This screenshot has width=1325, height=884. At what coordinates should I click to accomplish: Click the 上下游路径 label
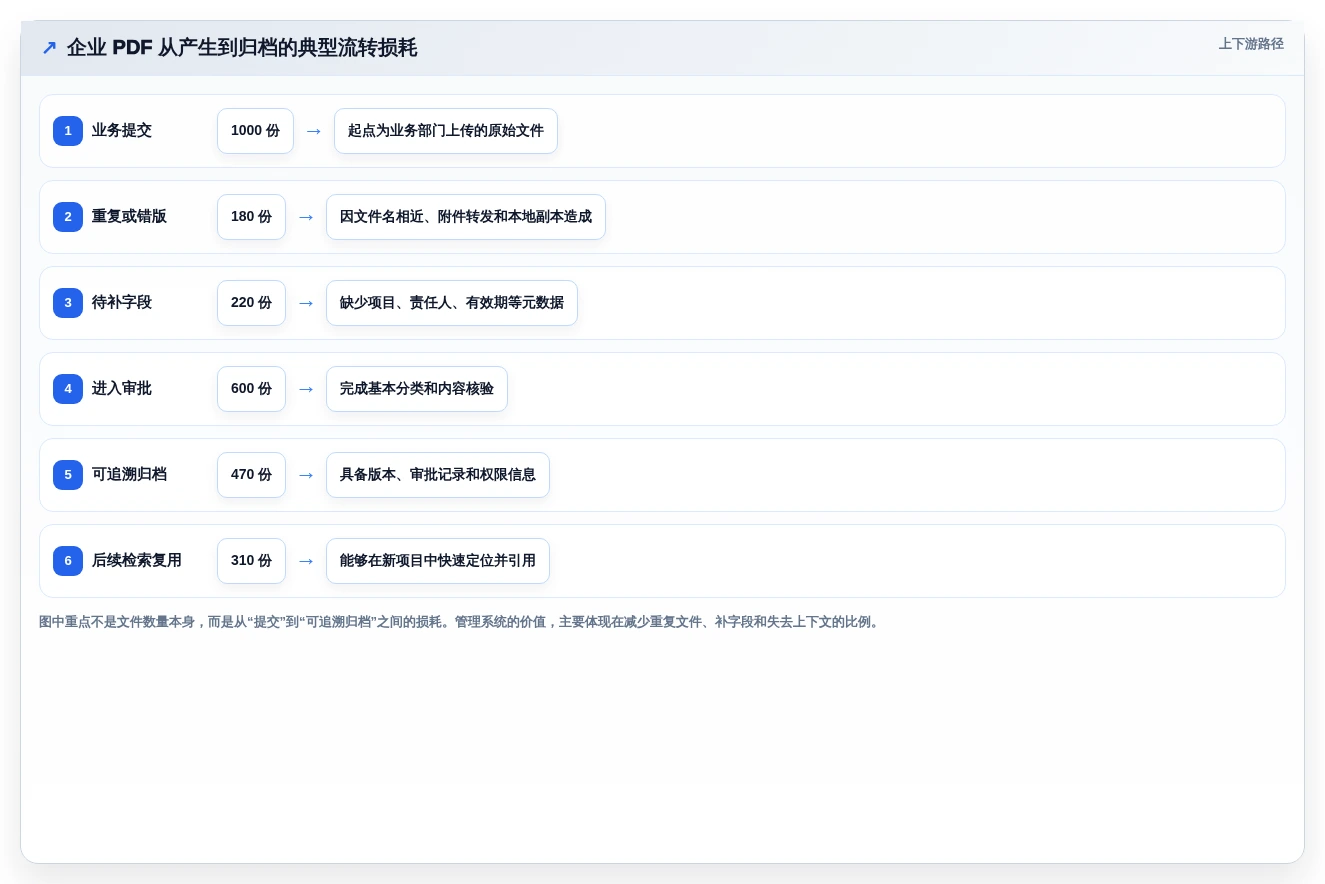tap(1251, 44)
